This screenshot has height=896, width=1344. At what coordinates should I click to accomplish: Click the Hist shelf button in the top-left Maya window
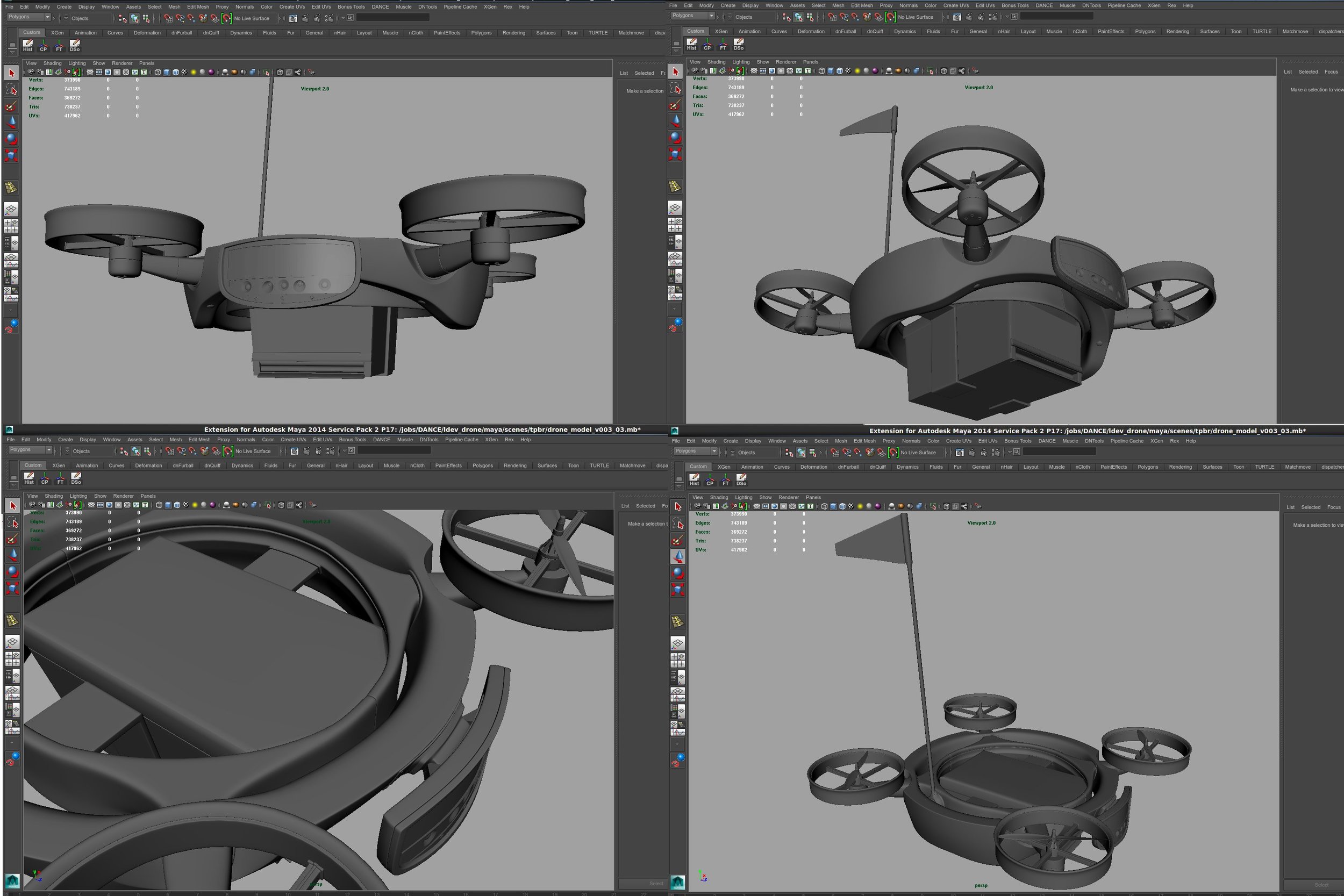click(27, 45)
